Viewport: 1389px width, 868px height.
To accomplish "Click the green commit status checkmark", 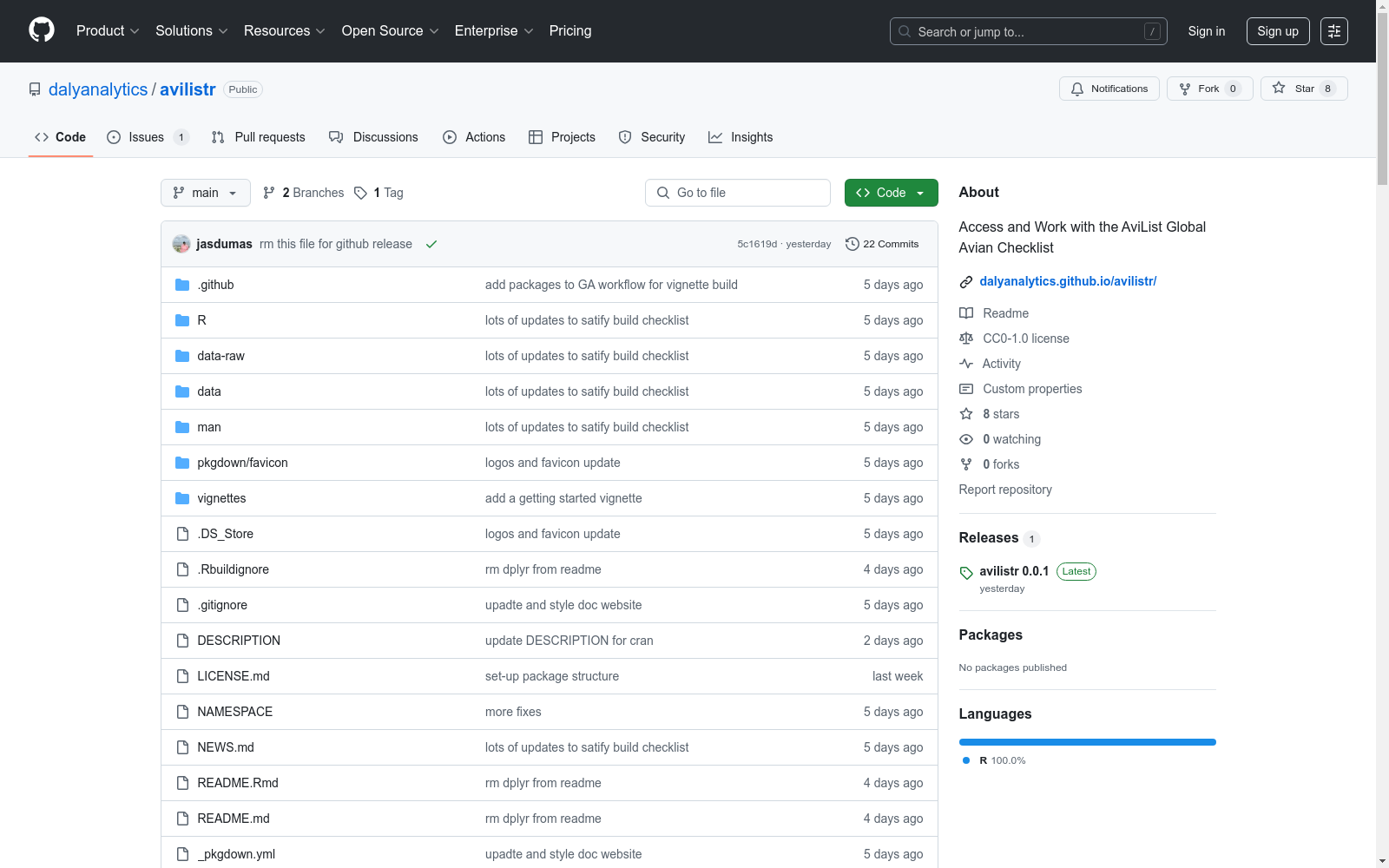I will point(431,244).
